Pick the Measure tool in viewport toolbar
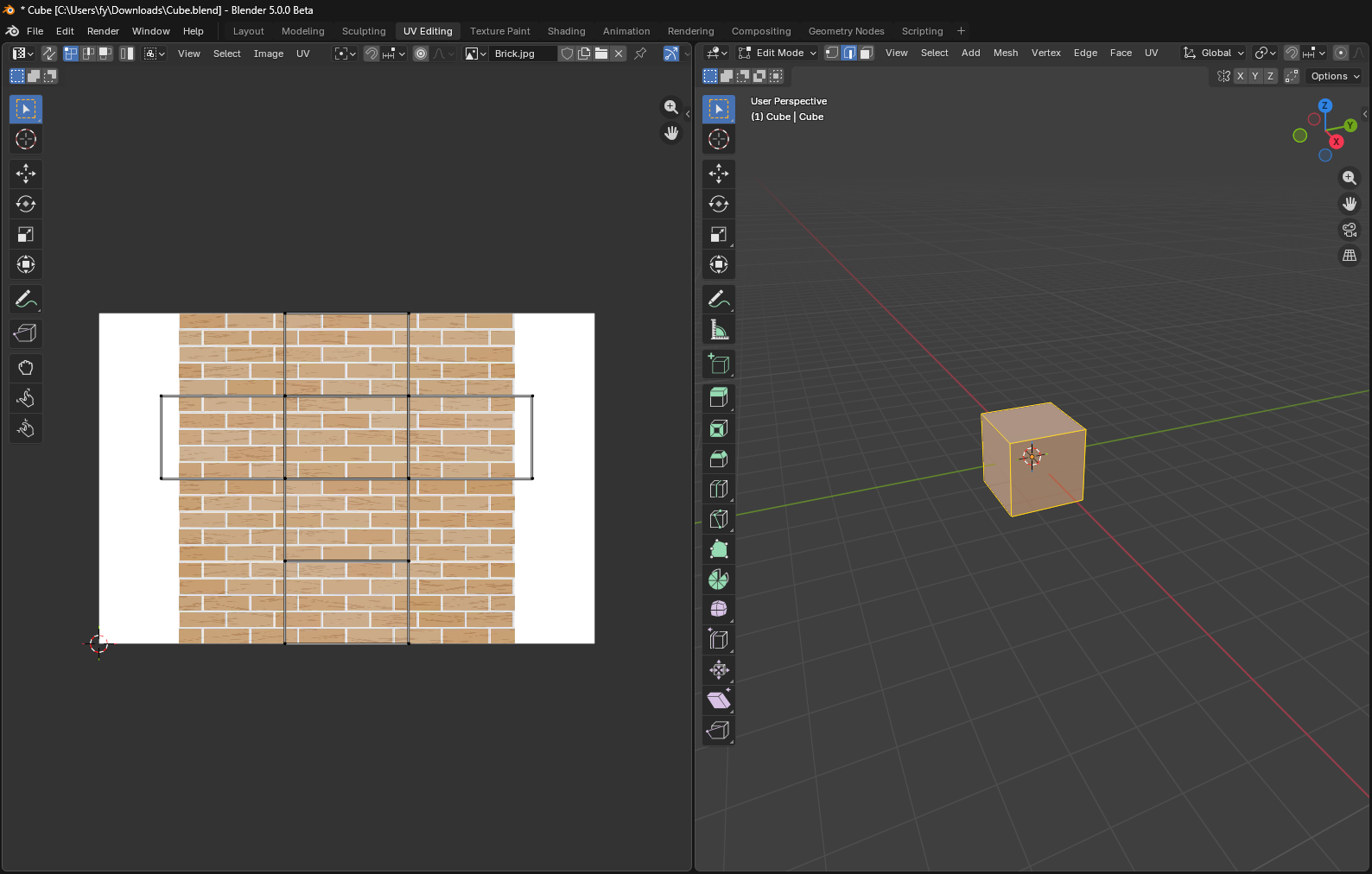 click(718, 330)
